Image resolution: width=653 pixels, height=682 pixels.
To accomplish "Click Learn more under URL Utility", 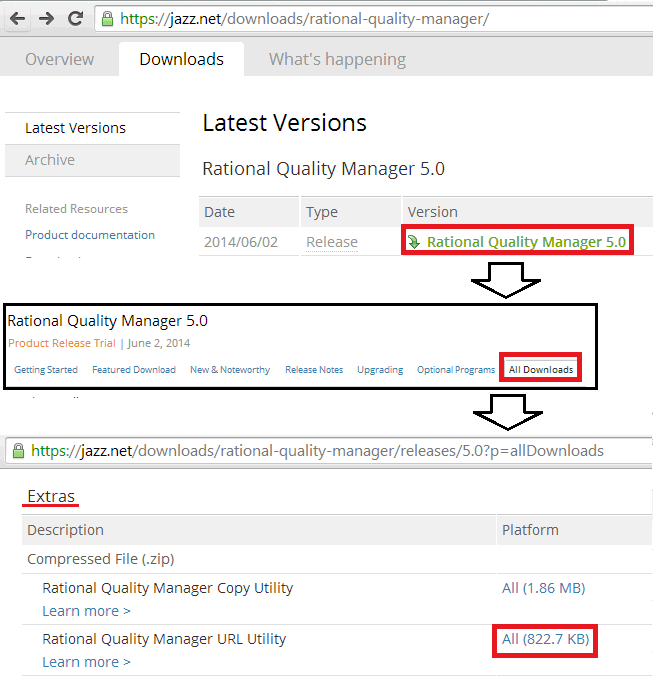I will pos(86,662).
